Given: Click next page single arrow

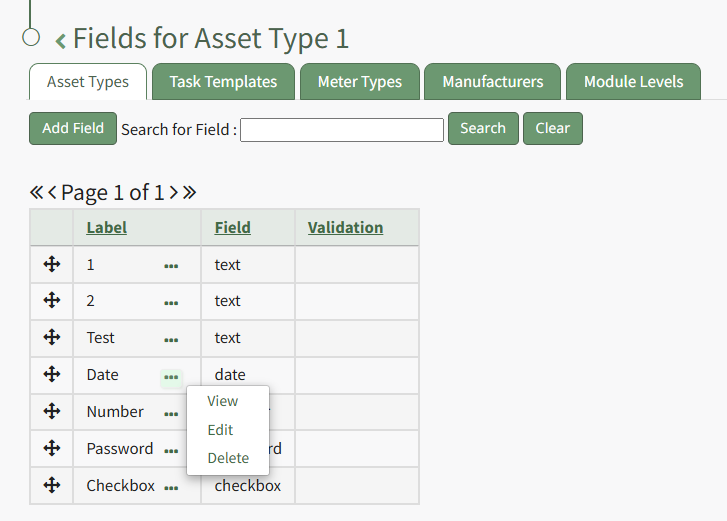Looking at the screenshot, I should tap(173, 192).
